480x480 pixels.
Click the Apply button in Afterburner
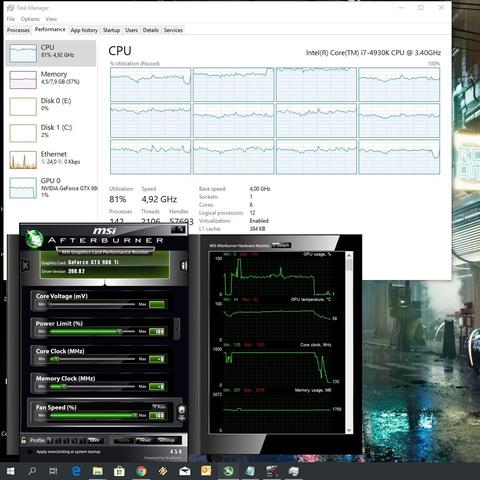coord(123,440)
